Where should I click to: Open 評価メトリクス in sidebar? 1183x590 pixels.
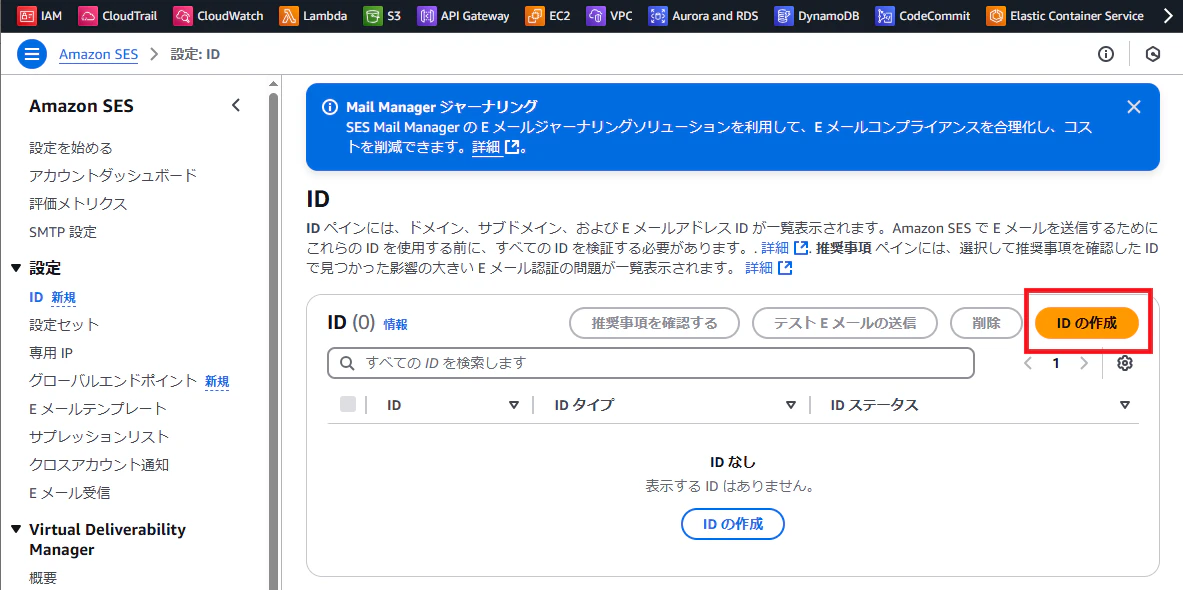(x=78, y=204)
